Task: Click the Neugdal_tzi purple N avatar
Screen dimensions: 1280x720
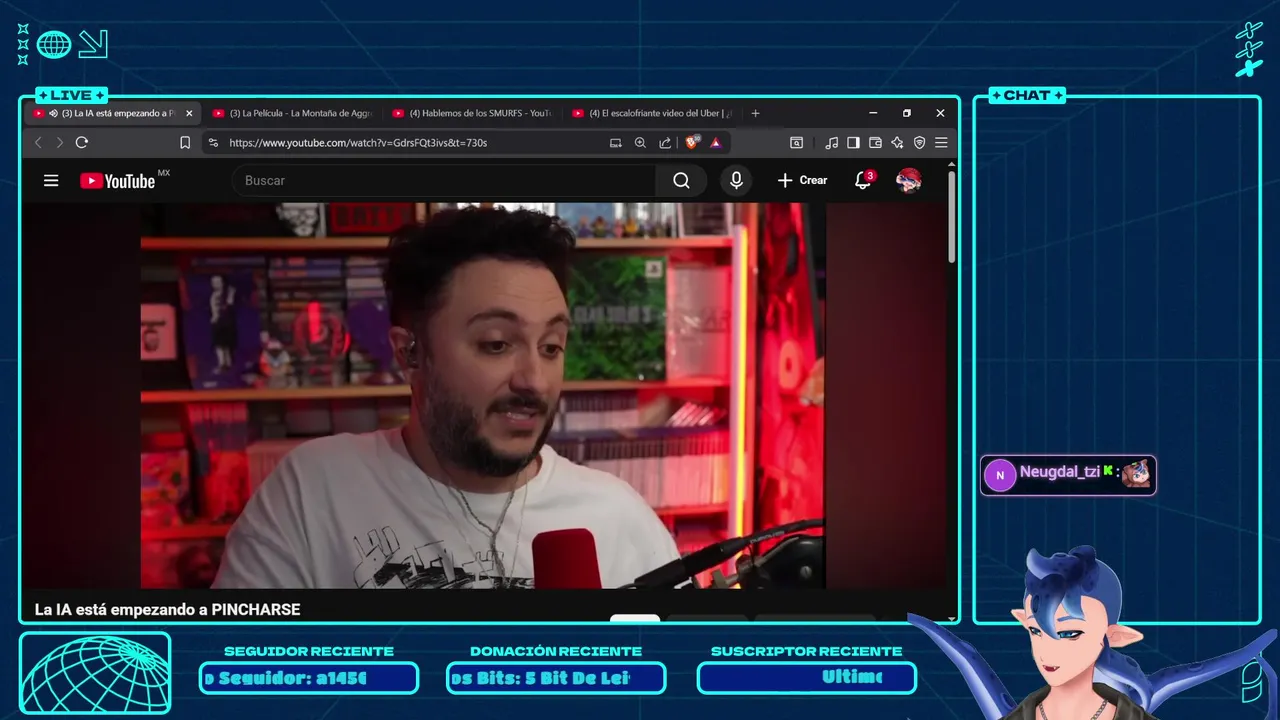Action: point(1000,475)
